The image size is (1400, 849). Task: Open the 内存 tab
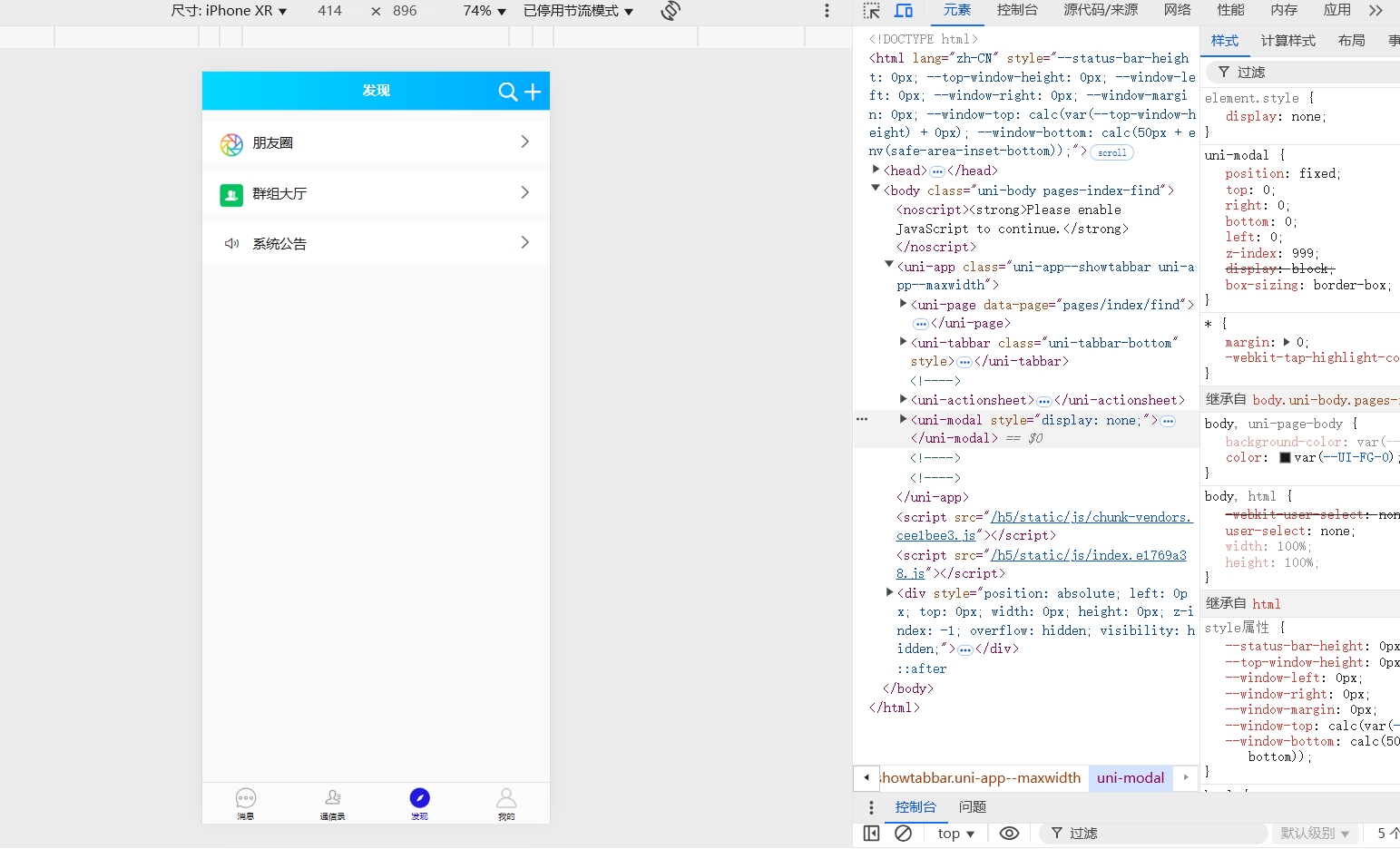tap(1284, 10)
